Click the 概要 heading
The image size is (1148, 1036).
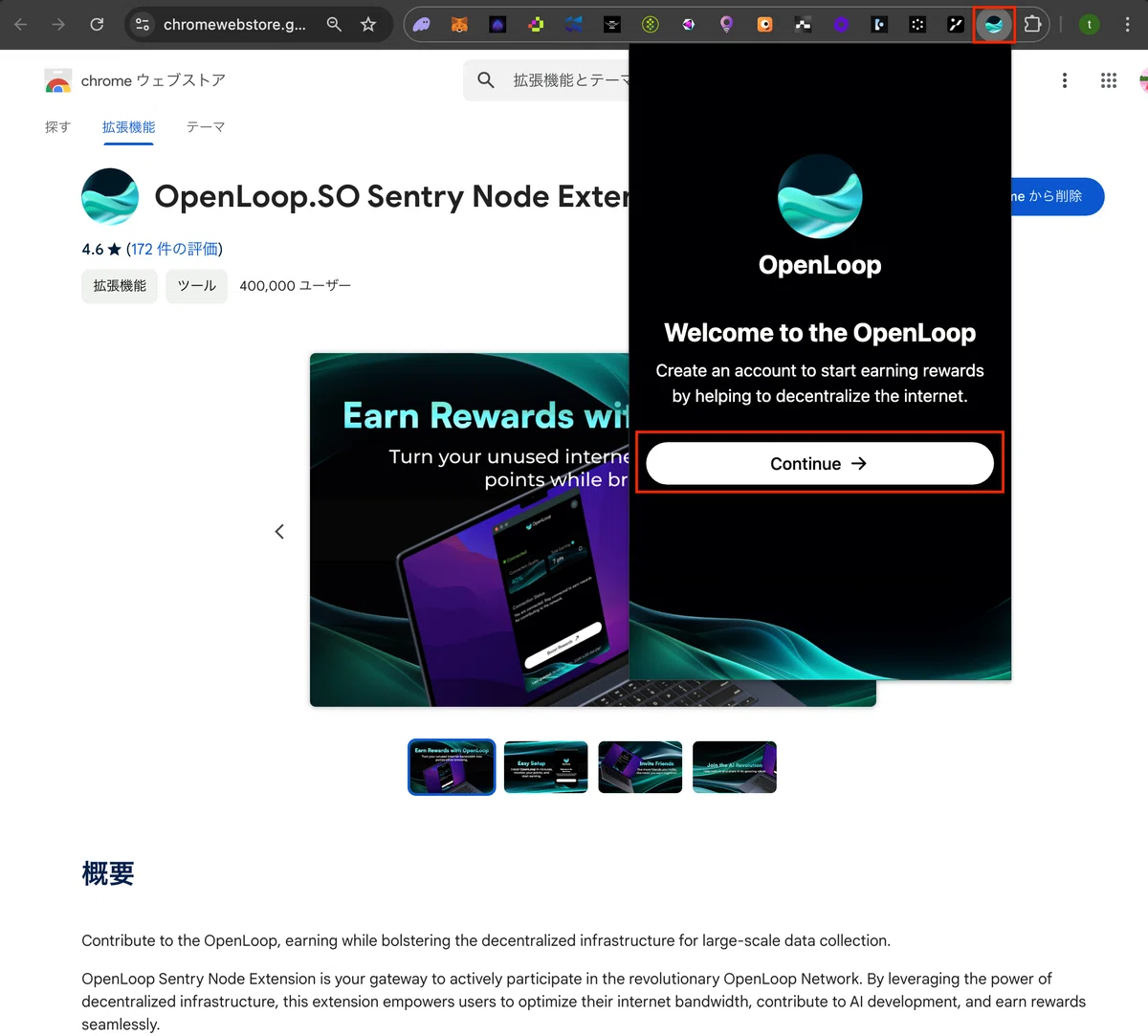tap(108, 873)
